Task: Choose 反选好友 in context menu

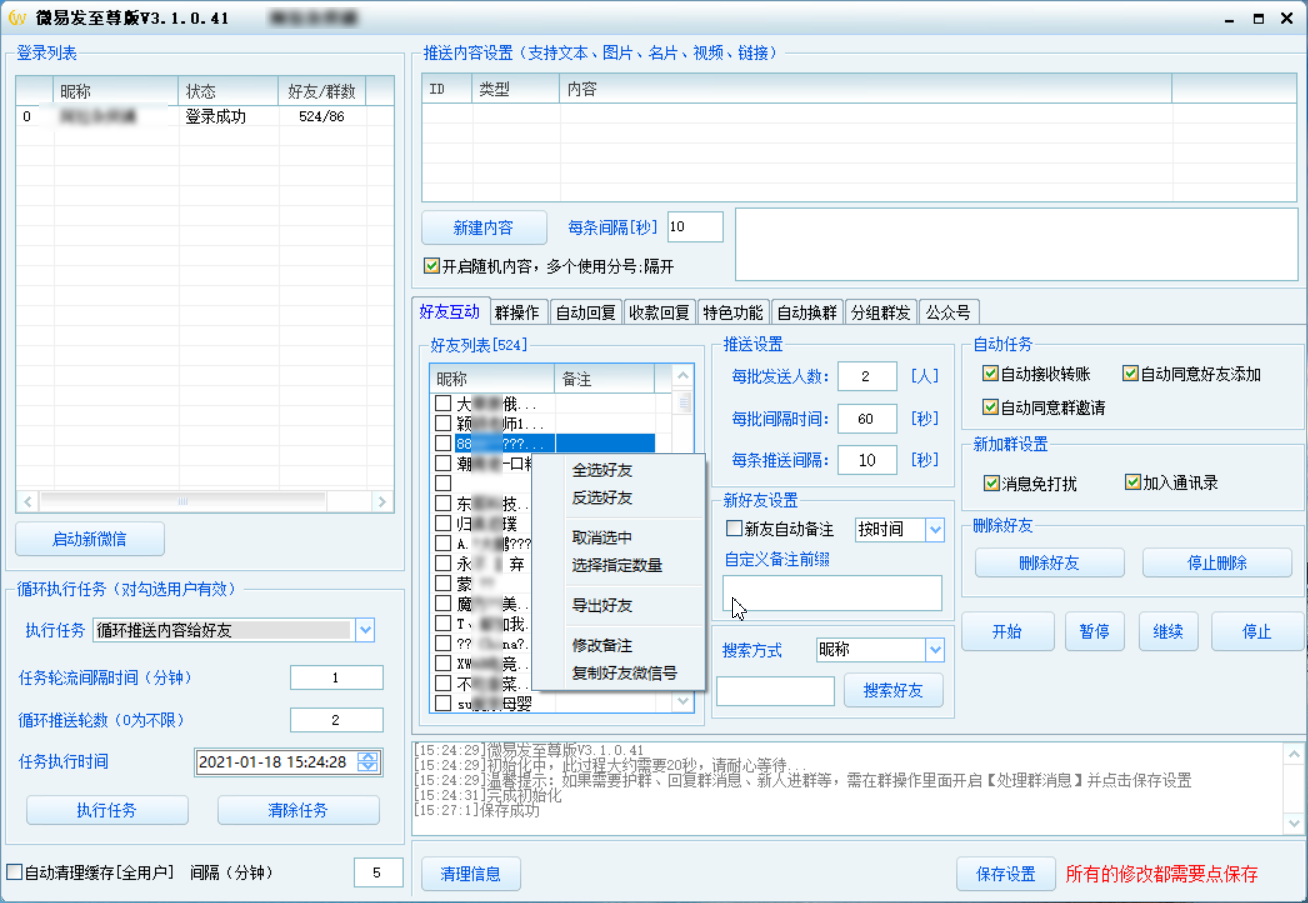Action: (602, 498)
